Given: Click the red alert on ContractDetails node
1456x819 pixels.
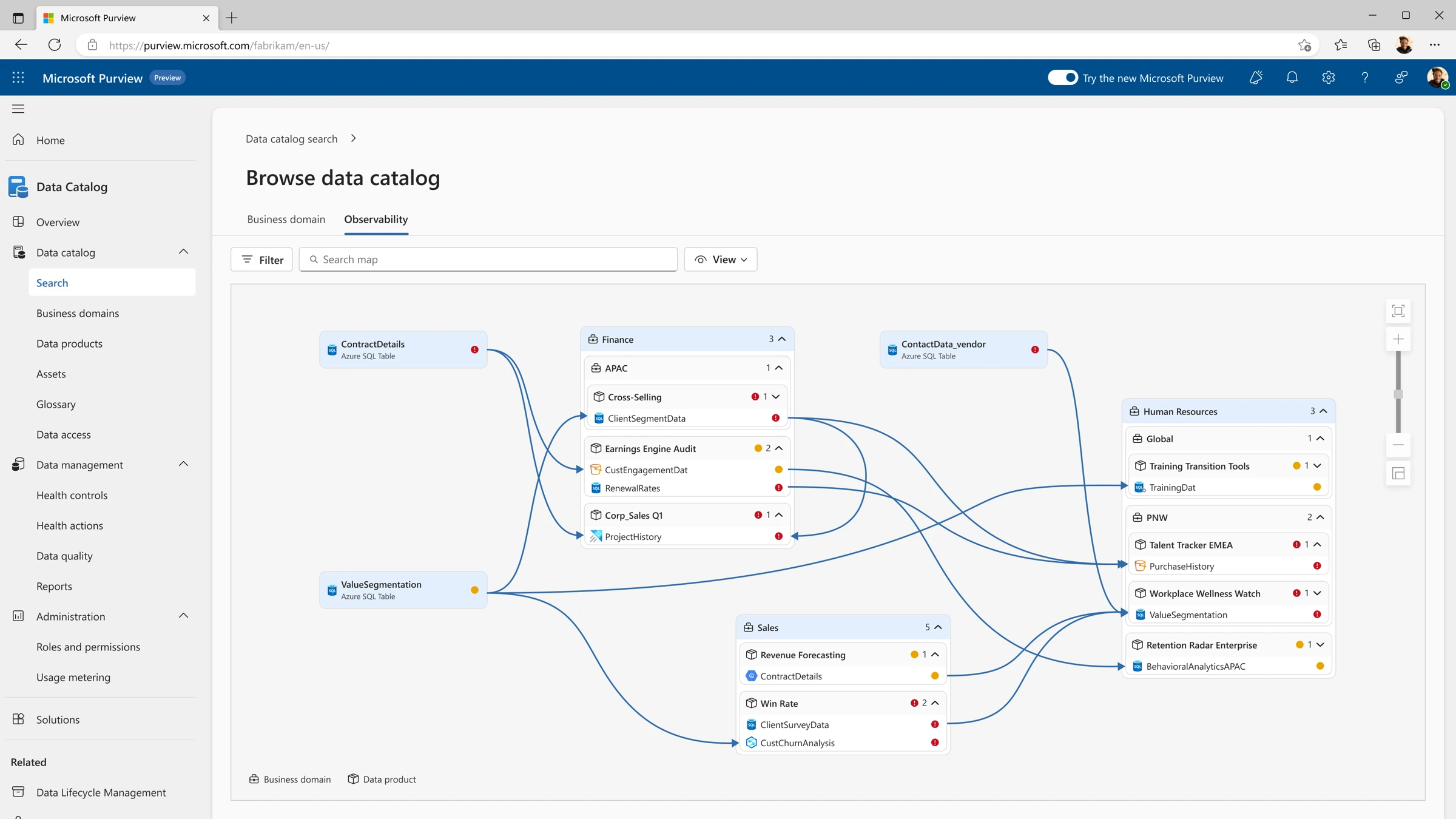Looking at the screenshot, I should pyautogui.click(x=474, y=349).
